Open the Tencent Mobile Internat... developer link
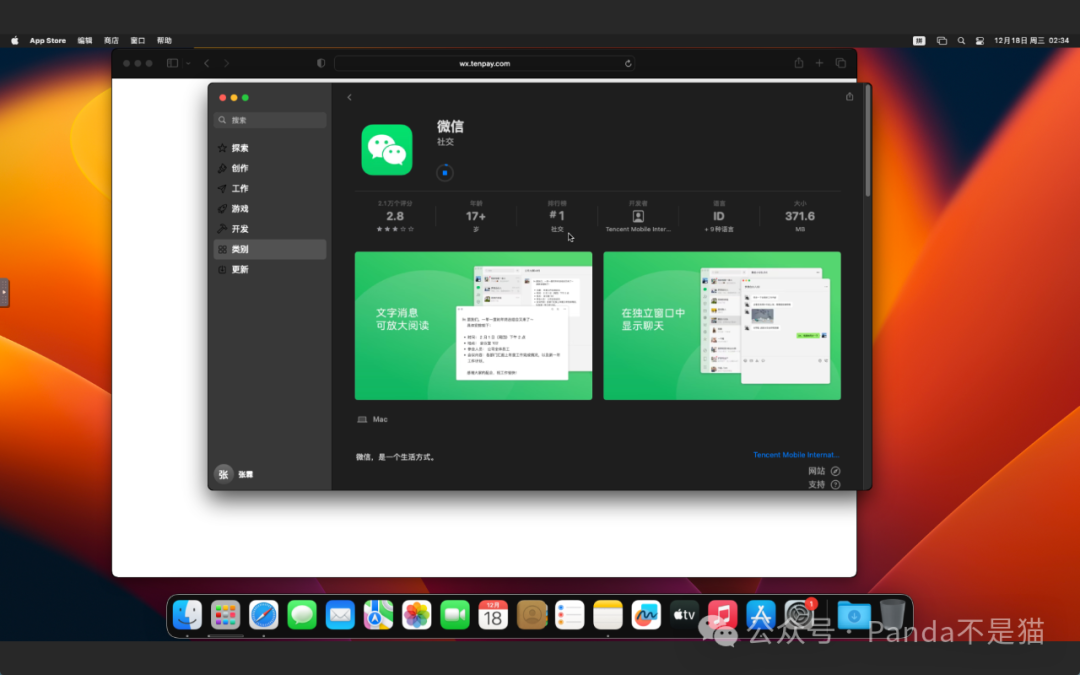The height and width of the screenshot is (675, 1080). point(796,455)
